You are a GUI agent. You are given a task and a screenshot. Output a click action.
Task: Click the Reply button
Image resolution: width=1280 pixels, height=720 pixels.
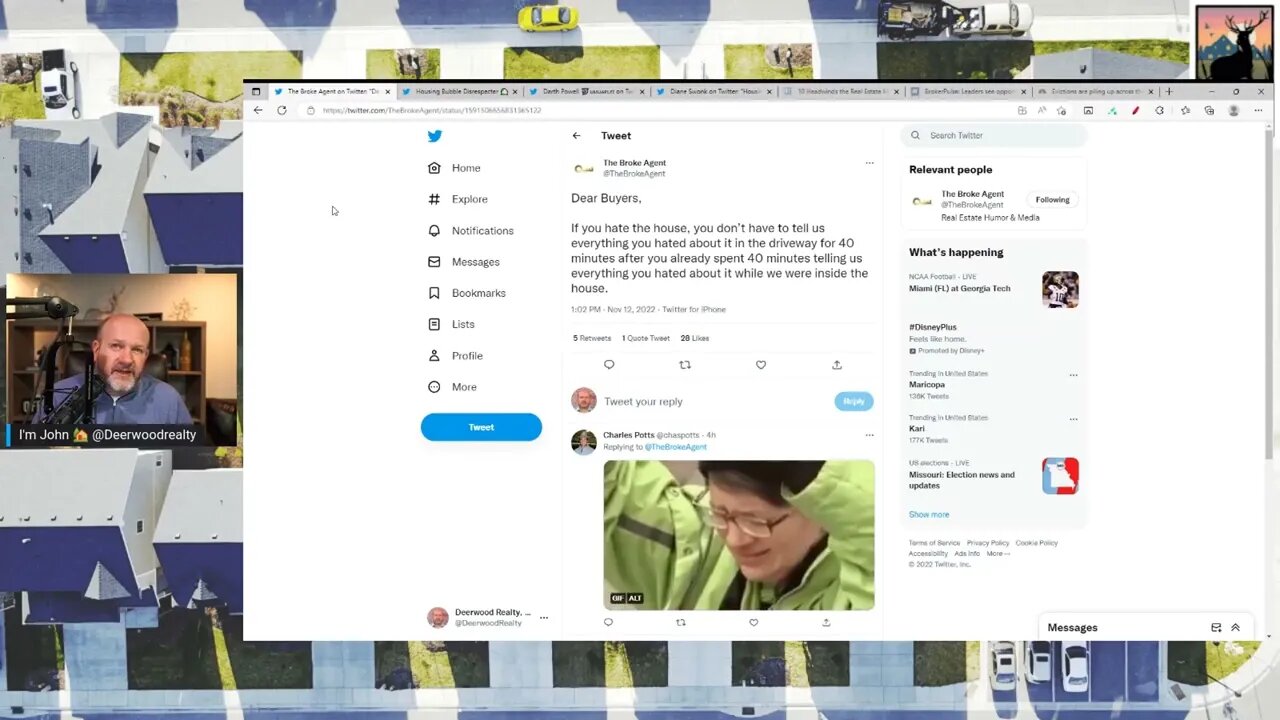(853, 401)
